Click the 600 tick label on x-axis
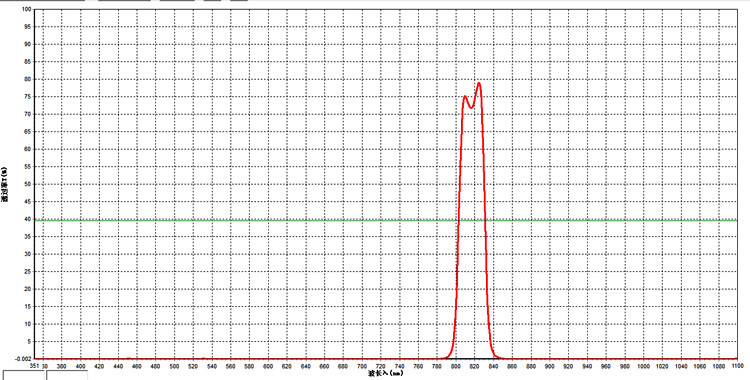750x380 pixels. [268, 366]
